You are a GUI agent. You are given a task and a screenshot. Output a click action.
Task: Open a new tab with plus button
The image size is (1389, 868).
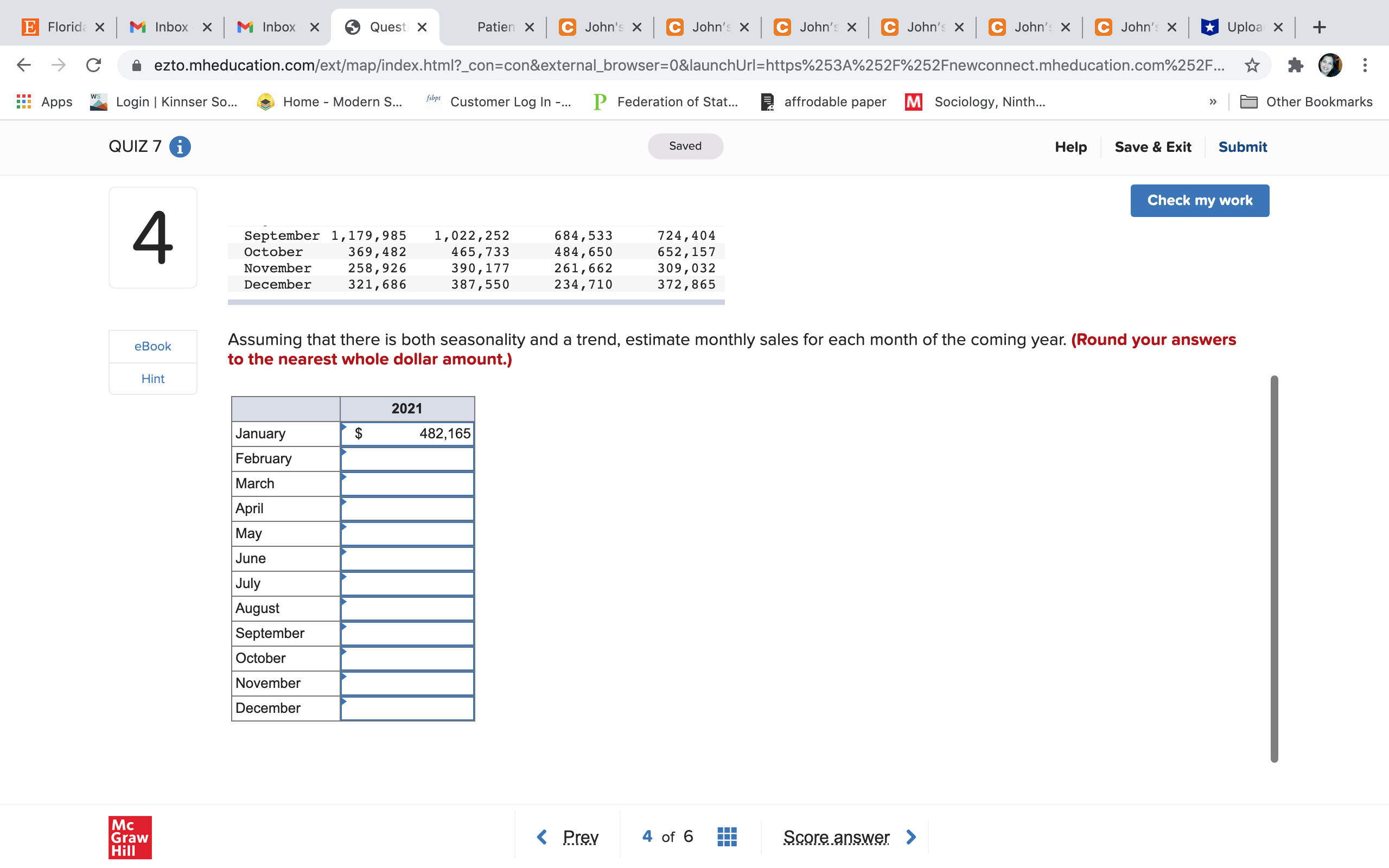tap(1319, 27)
